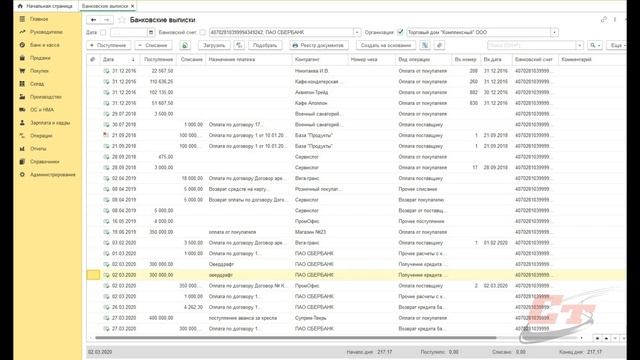The image size is (640, 360).
Task: Click the exchange arrows icon next to Загрузить
Action: tap(239, 45)
